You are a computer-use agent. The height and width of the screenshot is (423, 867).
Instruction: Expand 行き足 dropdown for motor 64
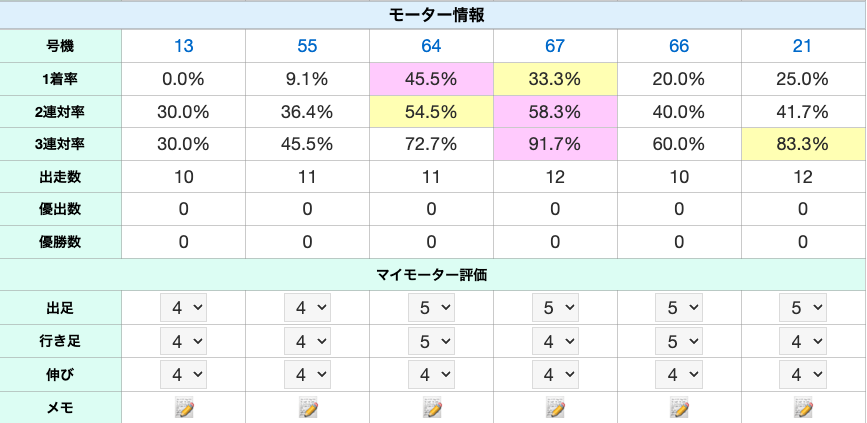click(x=432, y=341)
